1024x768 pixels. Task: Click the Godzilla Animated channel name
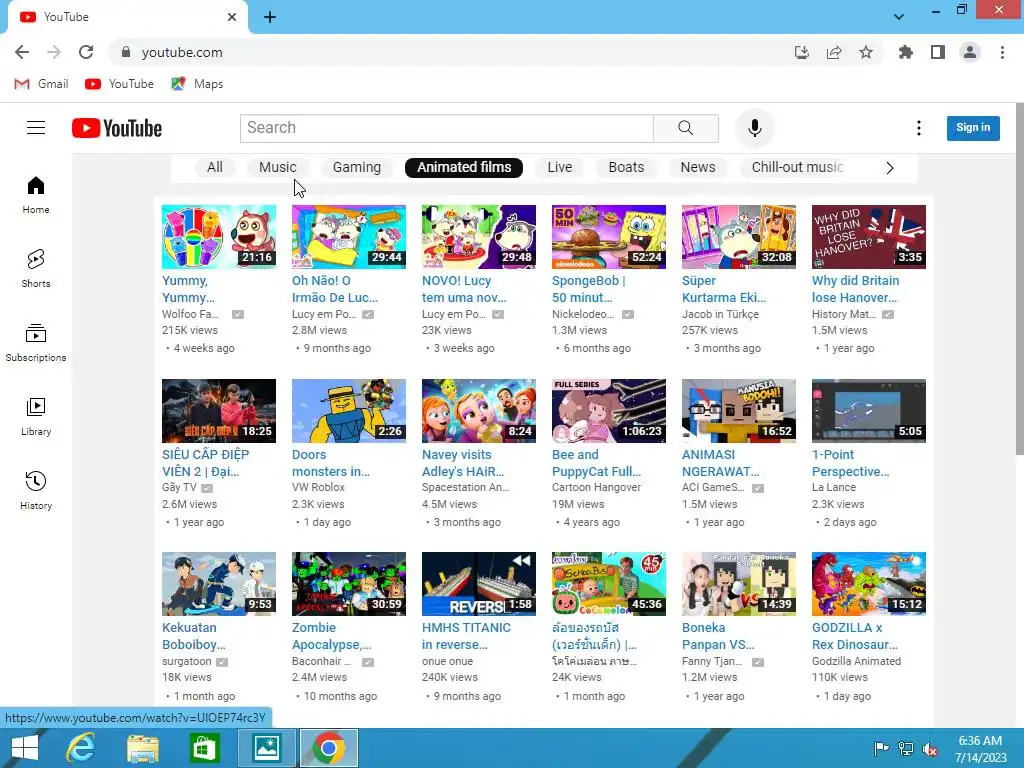856,661
